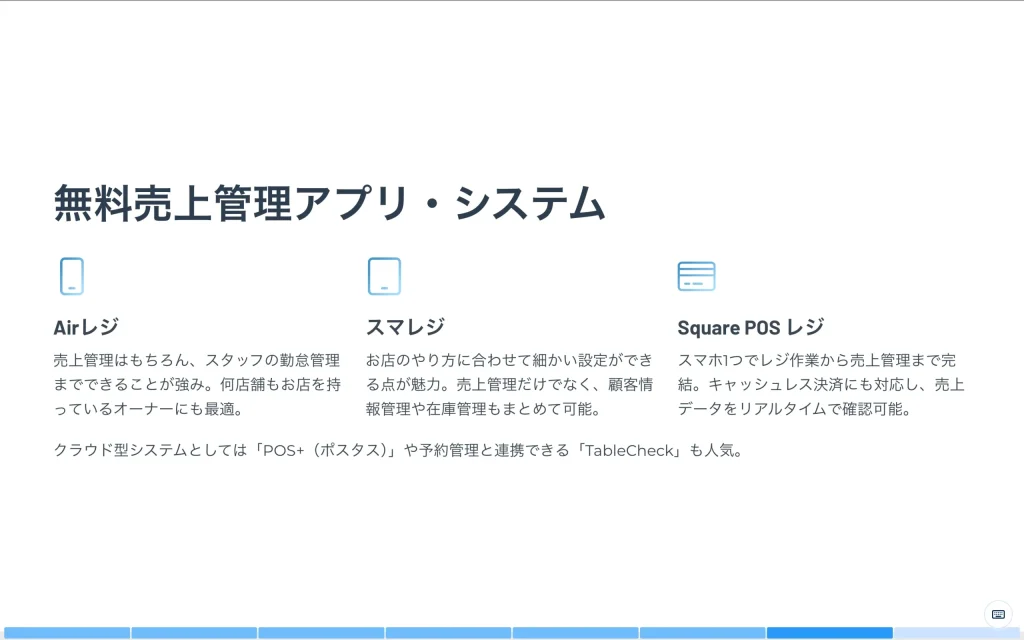The height and width of the screenshot is (640, 1024).
Task: Click the smartphone icon above Airレジ
Action: coord(72,276)
